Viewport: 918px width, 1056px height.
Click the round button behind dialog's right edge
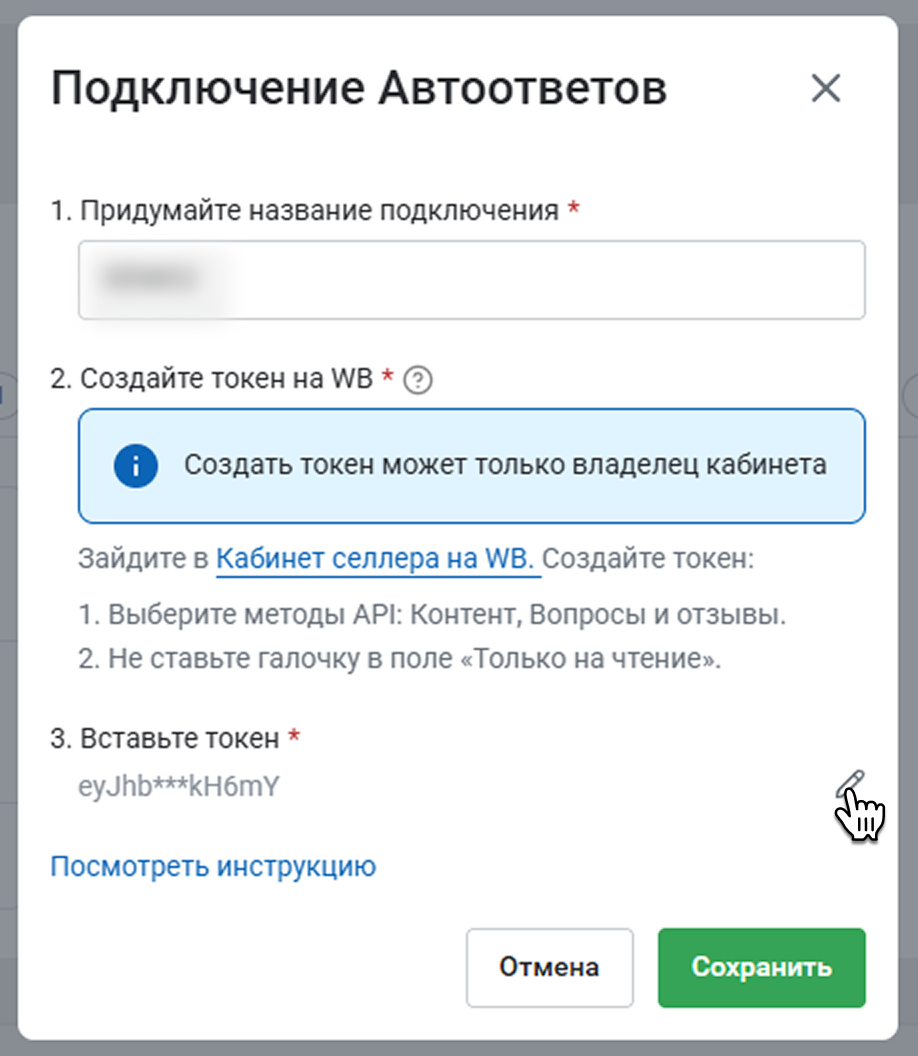[x=911, y=397]
